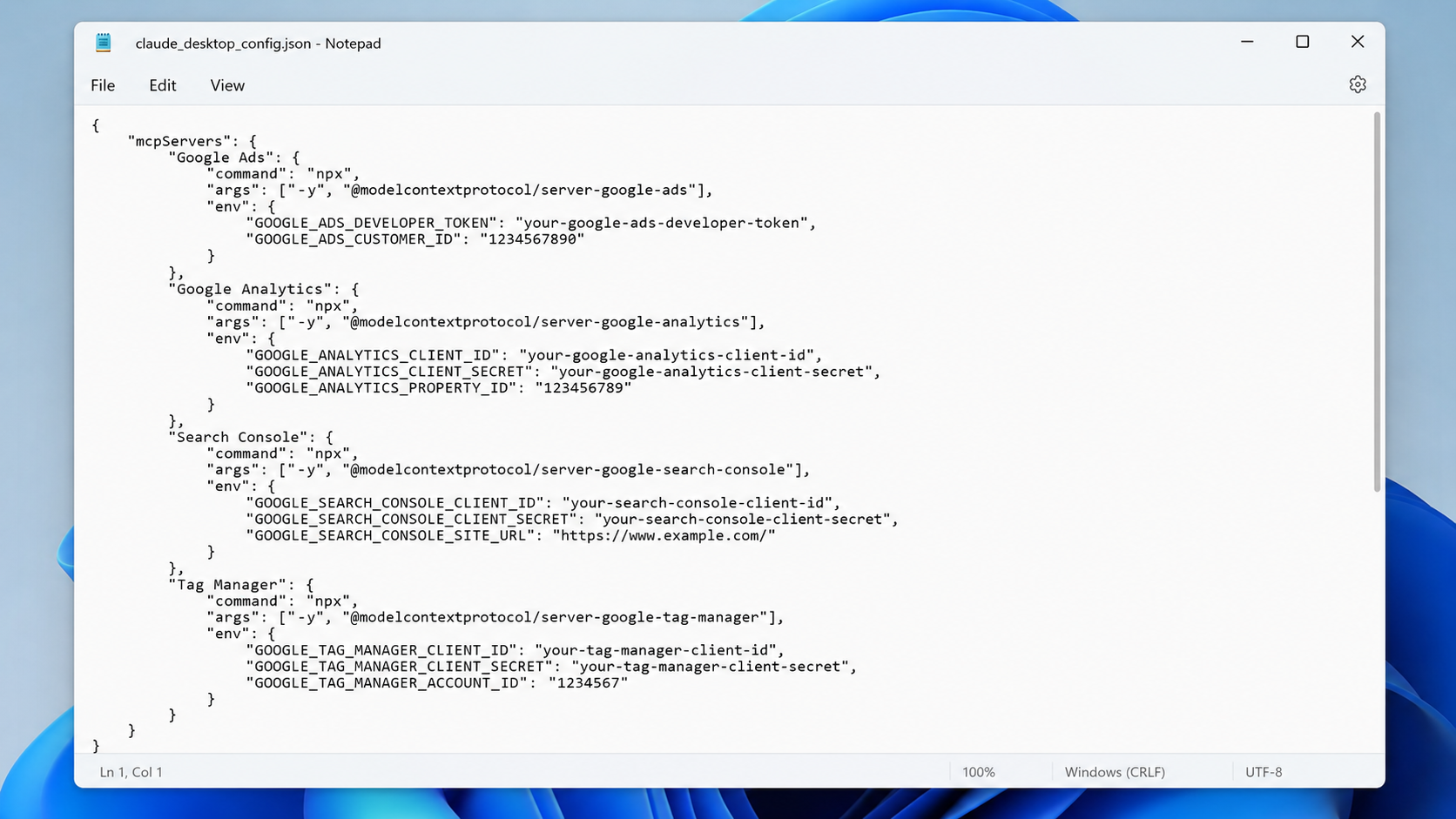Click "your-google-analytics-client-id" value

667,355
